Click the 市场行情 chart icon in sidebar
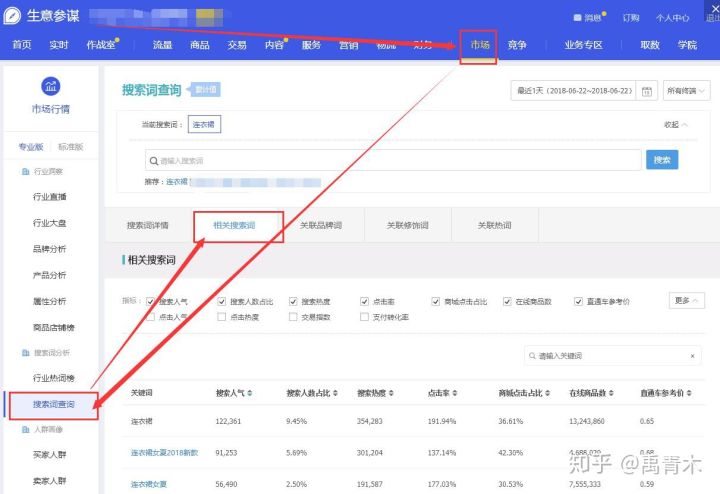 tap(50, 86)
